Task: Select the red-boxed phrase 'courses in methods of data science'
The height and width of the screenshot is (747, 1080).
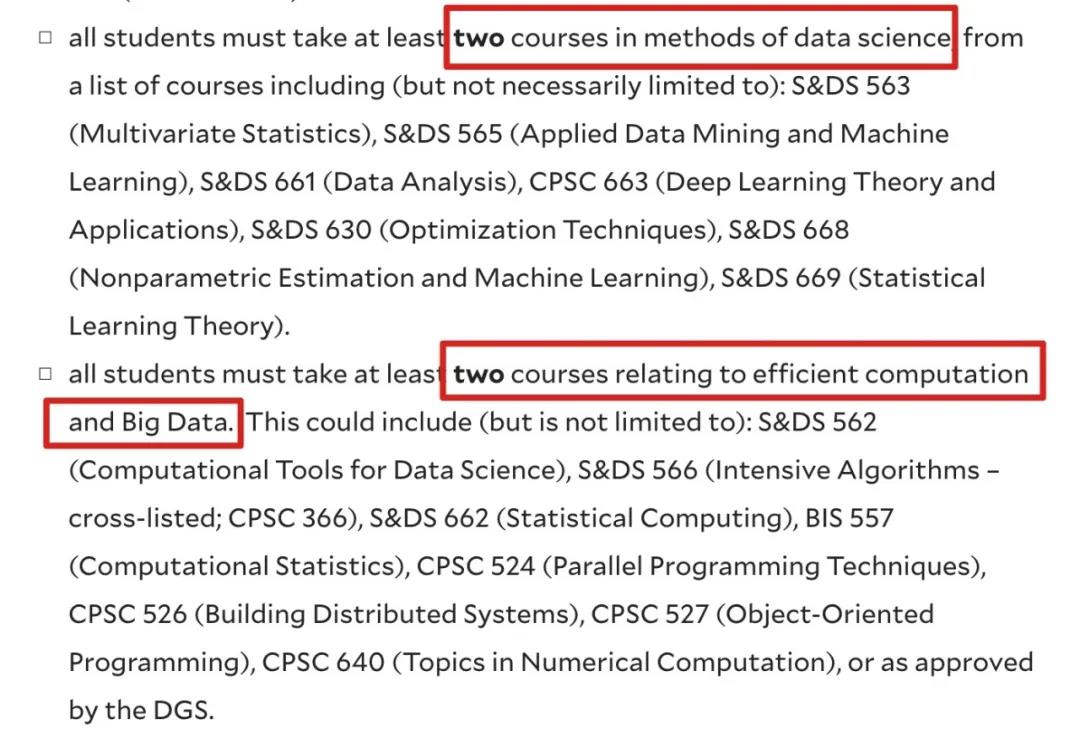Action: tap(730, 37)
